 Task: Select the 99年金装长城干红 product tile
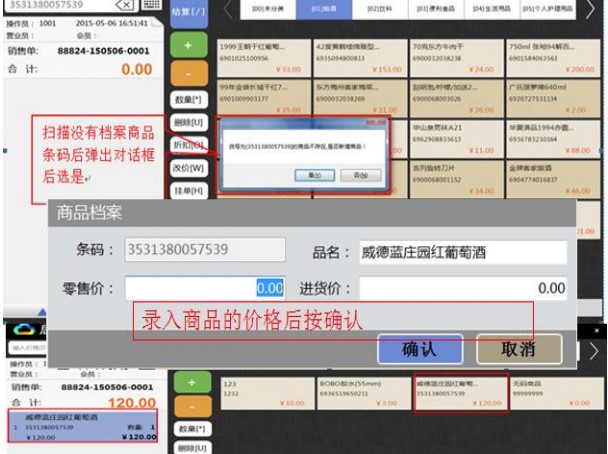tap(264, 98)
